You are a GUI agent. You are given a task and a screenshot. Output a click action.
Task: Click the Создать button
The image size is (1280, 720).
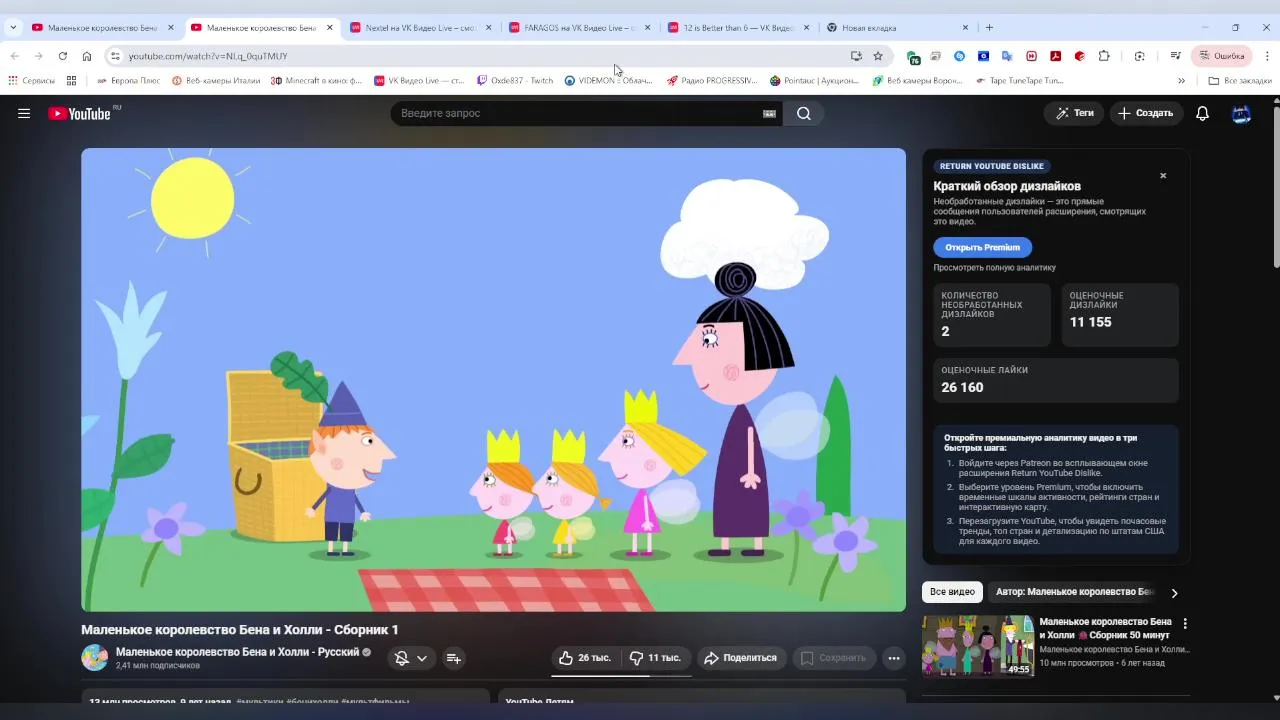tap(1146, 113)
